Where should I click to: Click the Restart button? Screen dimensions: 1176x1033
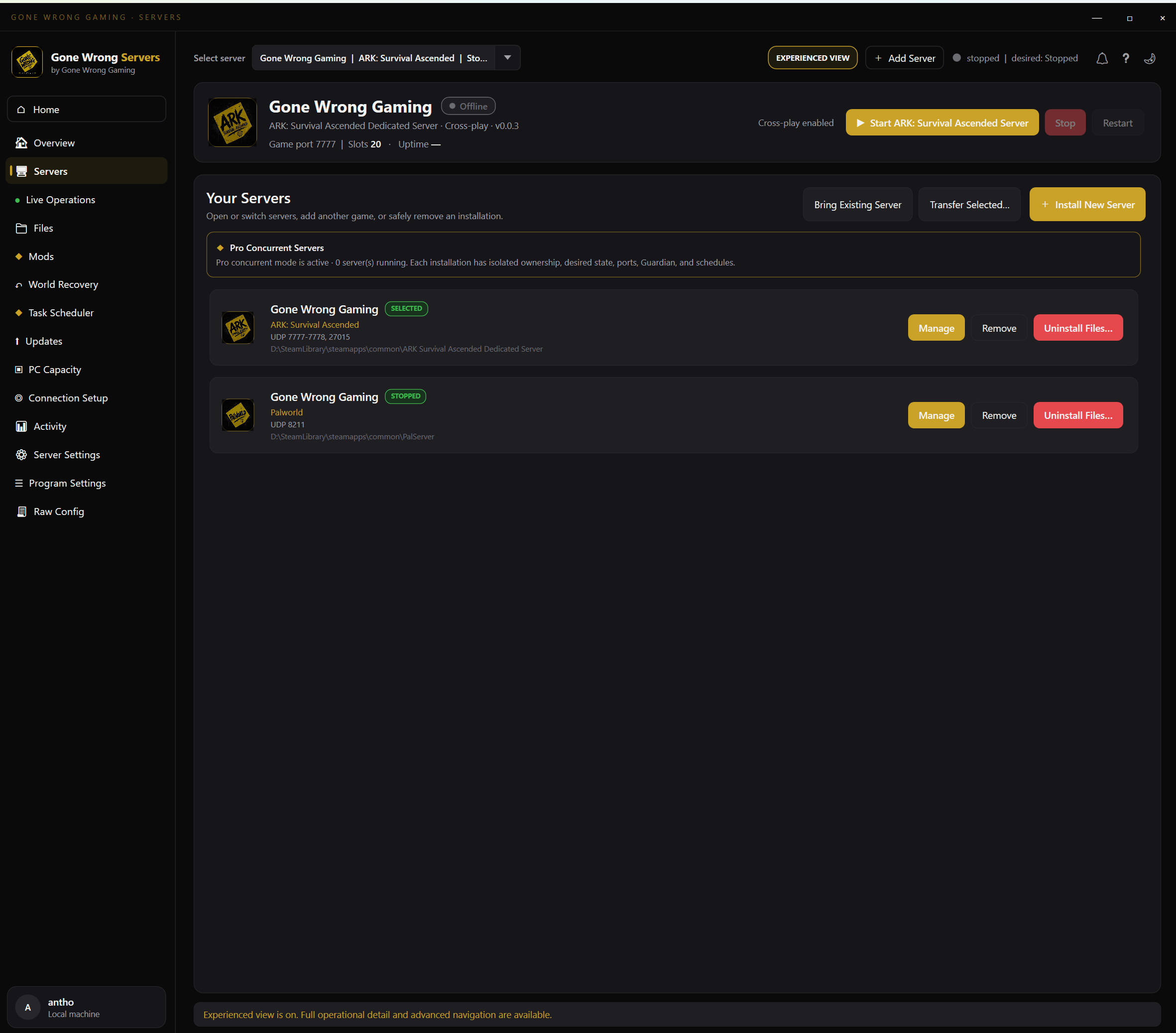click(x=1117, y=123)
